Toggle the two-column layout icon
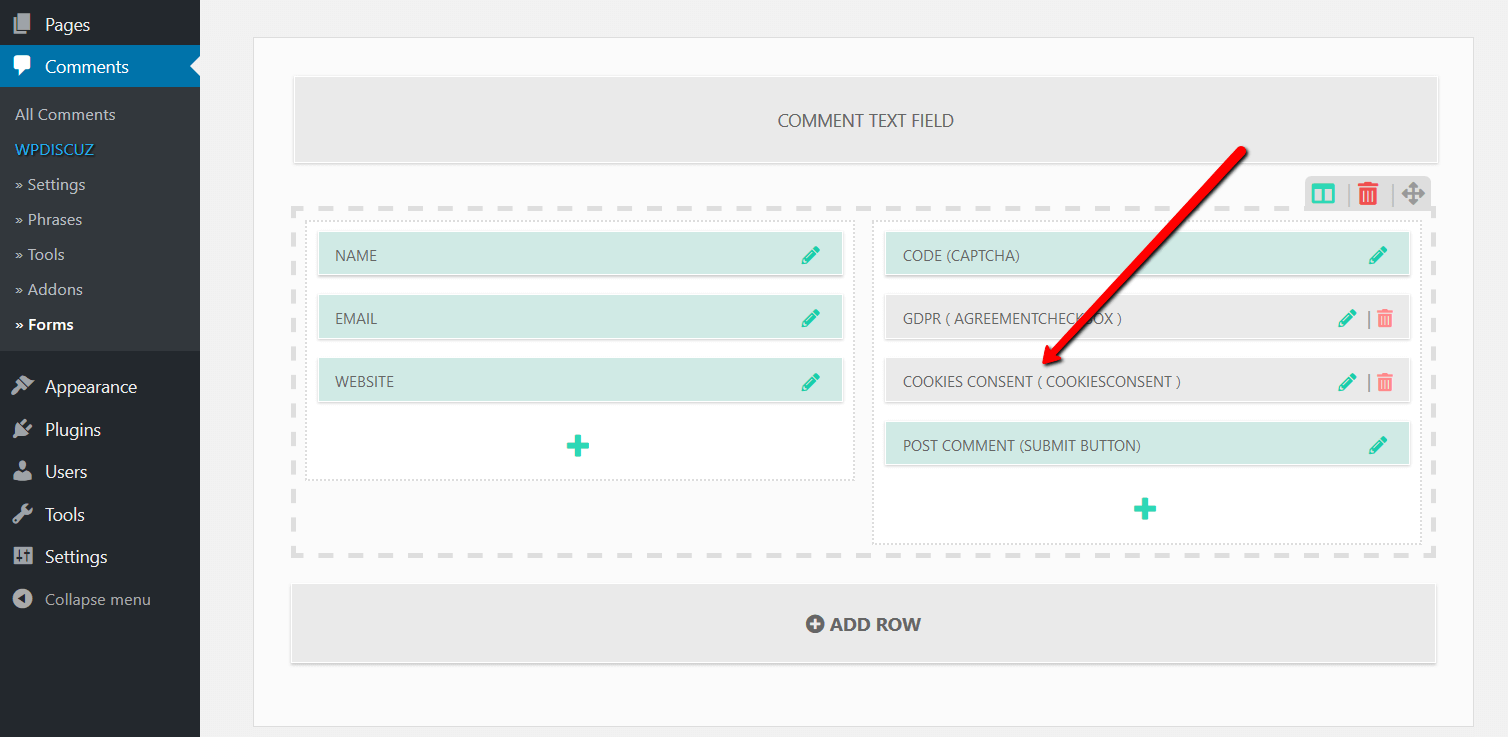This screenshot has width=1508, height=737. (1323, 194)
